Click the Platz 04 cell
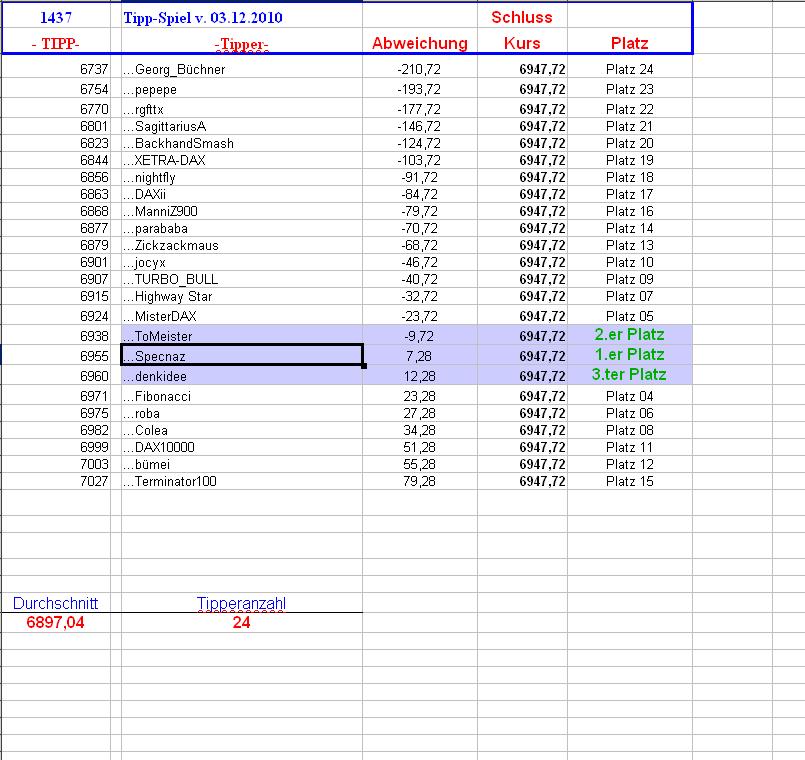Viewport: 805px width, 760px height. coord(629,396)
